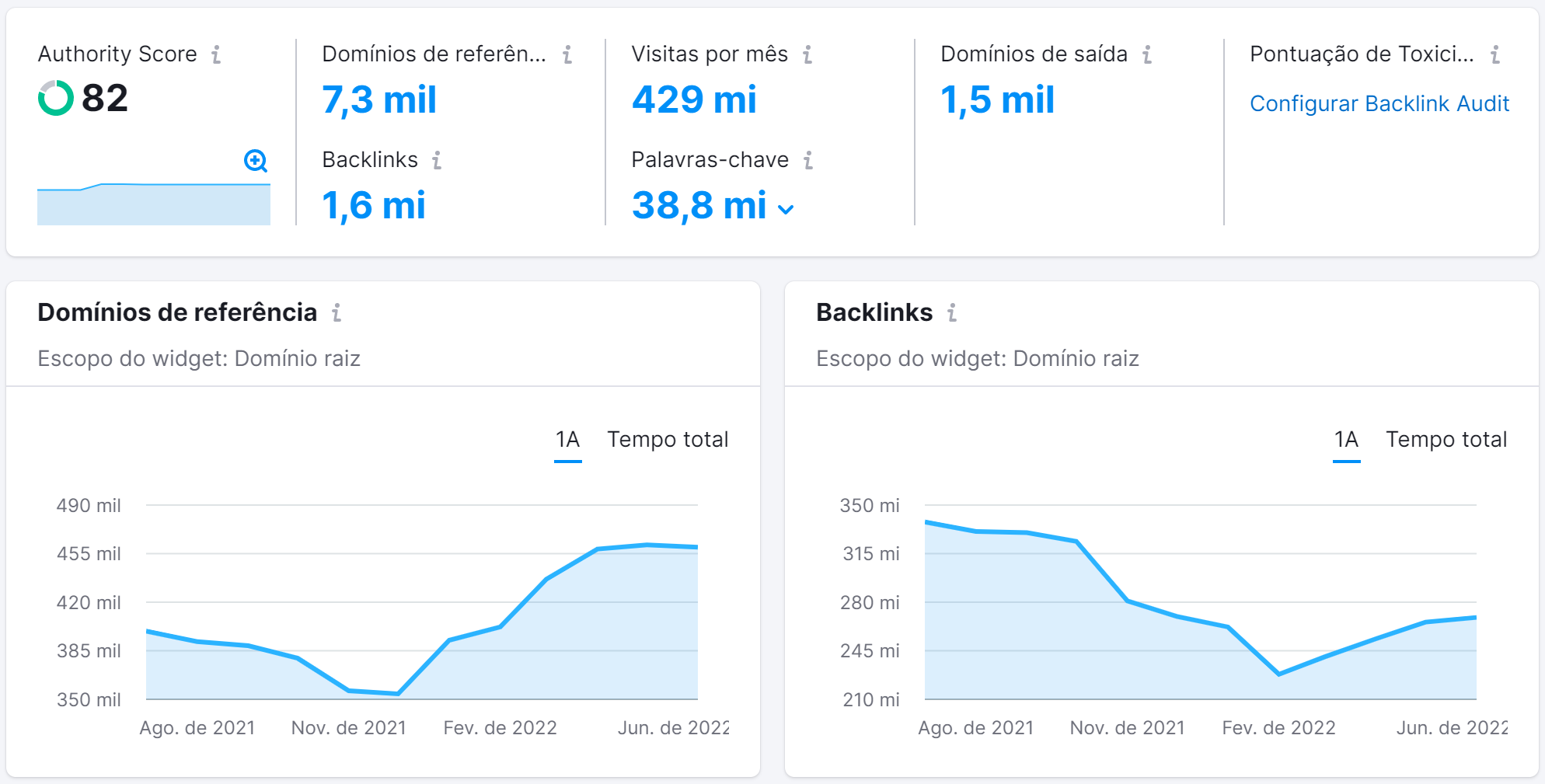Click the 1,6 mi backlinks value
Image resolution: width=1545 pixels, height=784 pixels.
(x=373, y=206)
